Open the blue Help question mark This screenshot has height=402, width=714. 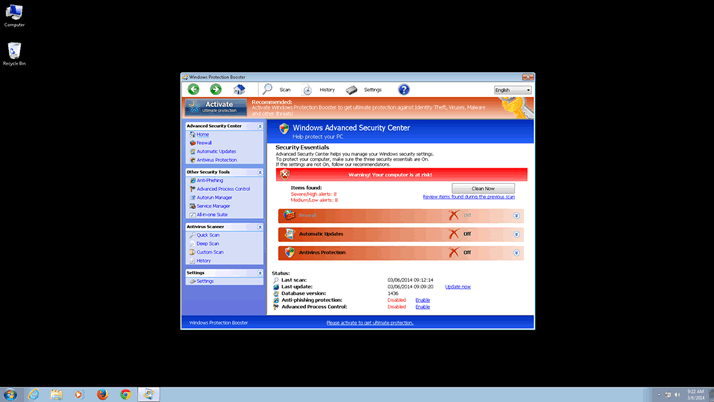(x=404, y=90)
